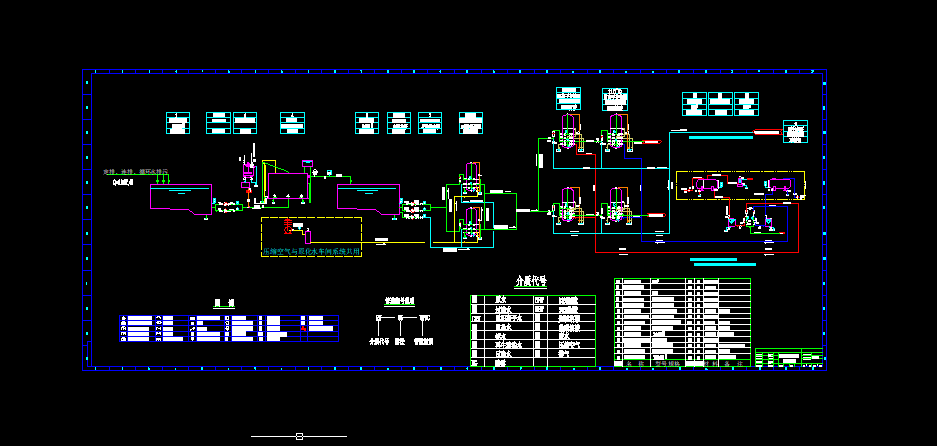This screenshot has width=937, height=446.
Task: Select the blue legend table
Action: tap(229, 328)
